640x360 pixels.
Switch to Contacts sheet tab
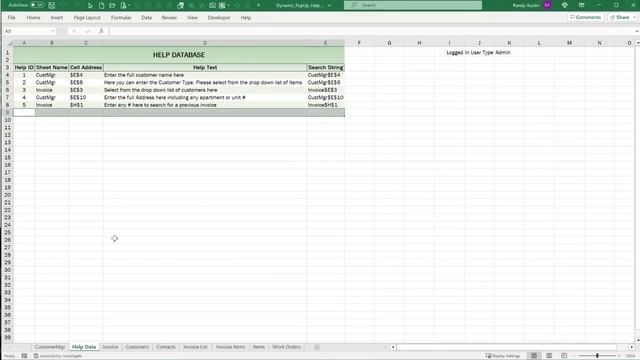(x=166, y=347)
